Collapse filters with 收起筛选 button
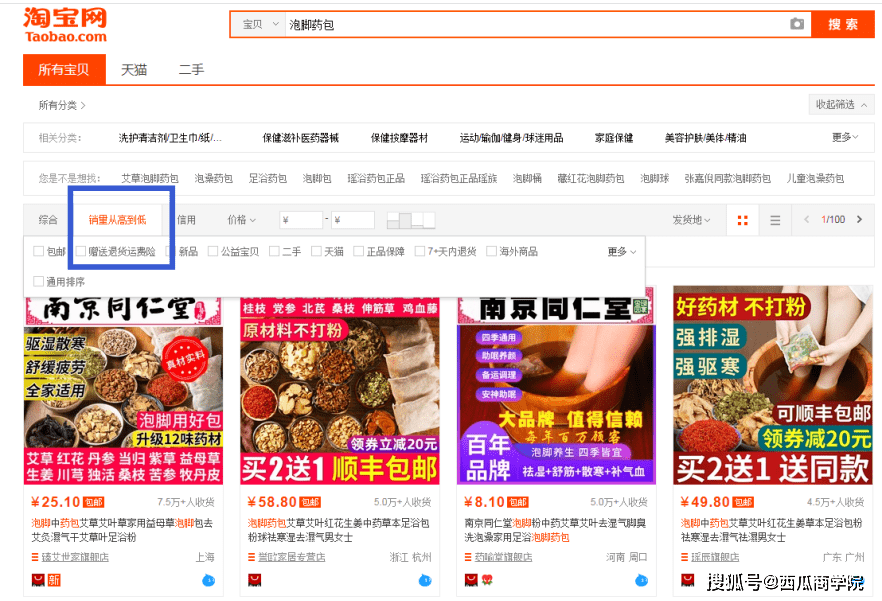Screen dimensions: 882x601 tap(841, 105)
